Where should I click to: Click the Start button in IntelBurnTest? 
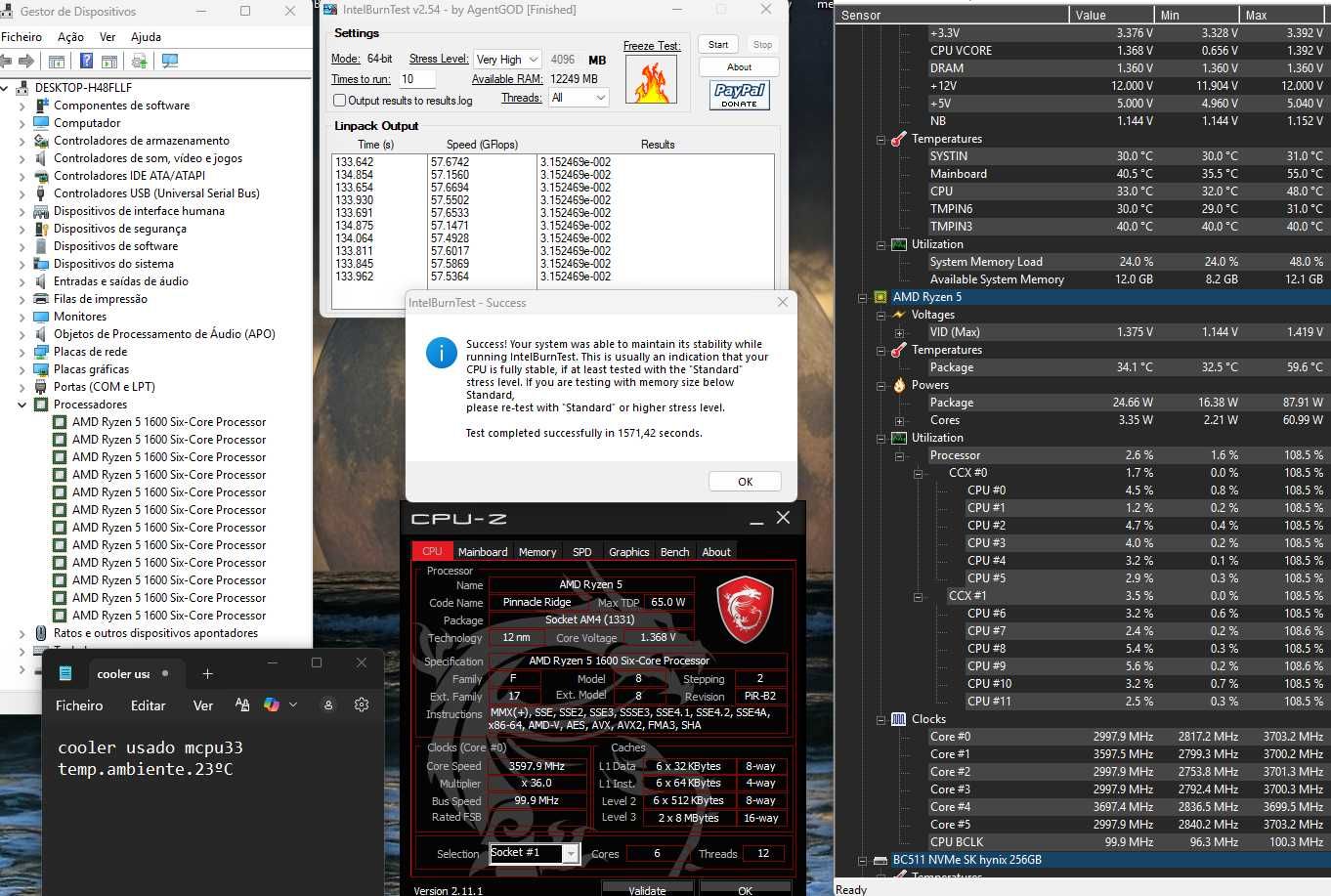(718, 45)
